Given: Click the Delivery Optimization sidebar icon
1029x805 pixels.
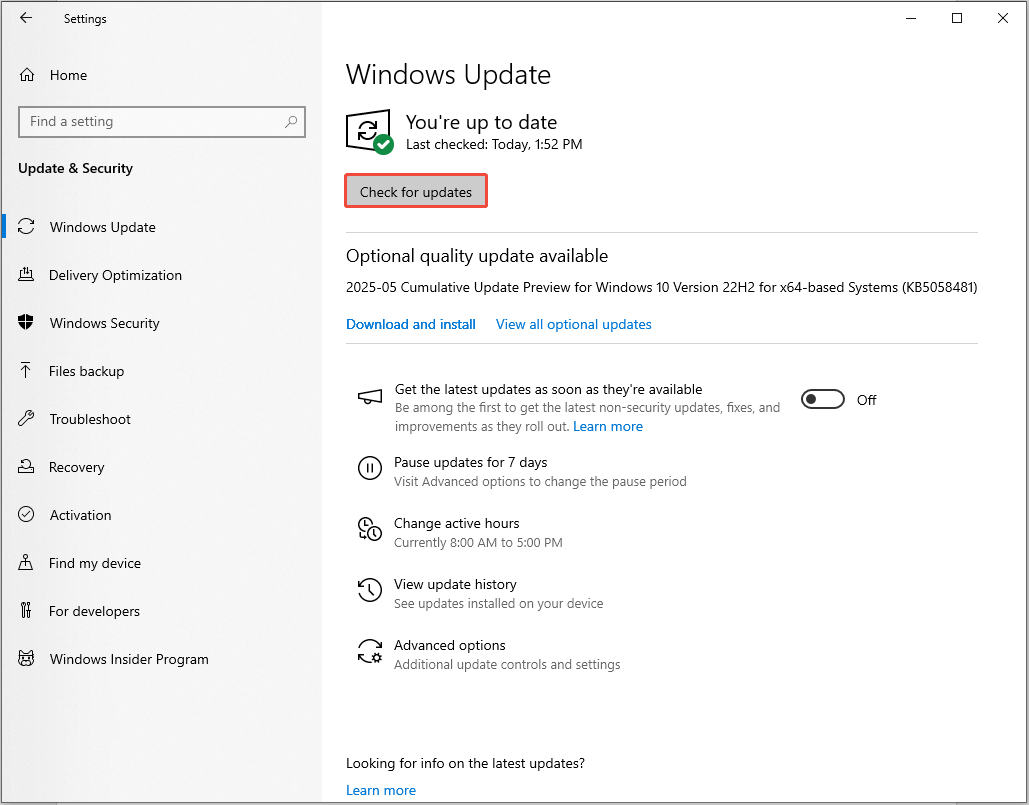Looking at the screenshot, I should point(27,275).
